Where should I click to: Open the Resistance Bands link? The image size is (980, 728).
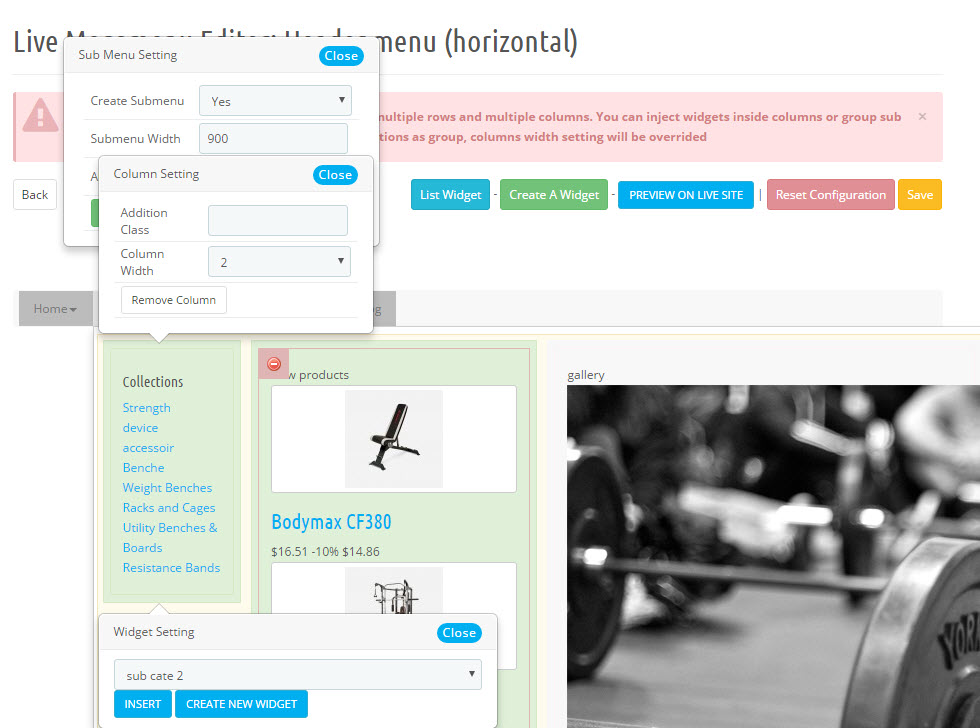171,567
